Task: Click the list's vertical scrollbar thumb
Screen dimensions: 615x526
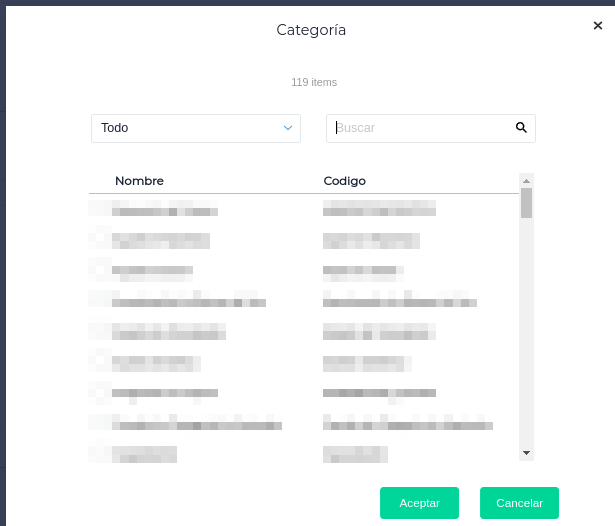Action: [x=526, y=203]
